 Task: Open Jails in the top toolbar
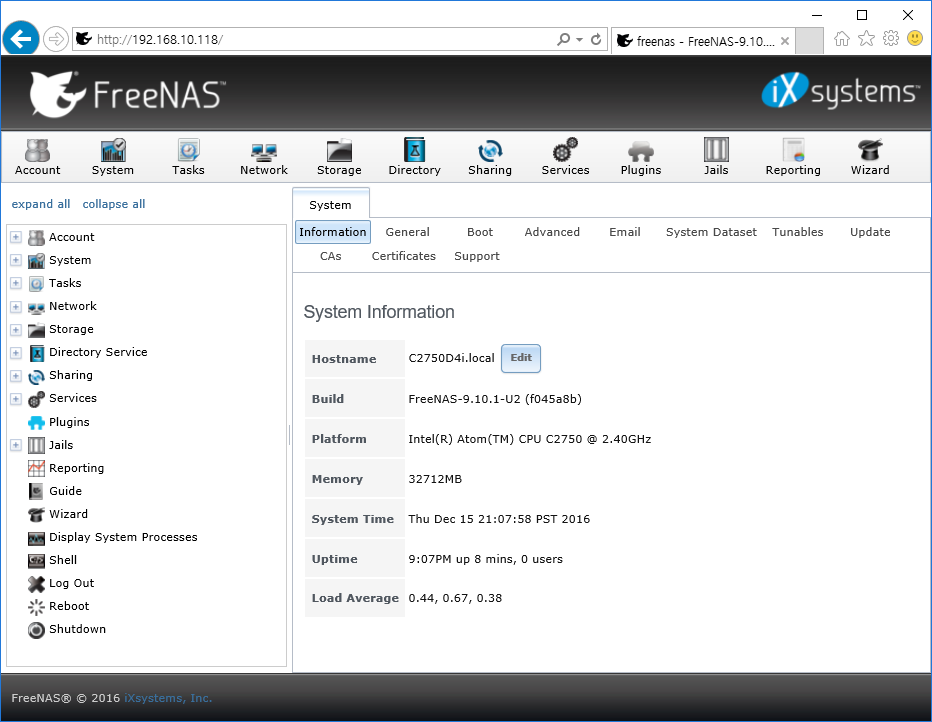point(716,157)
